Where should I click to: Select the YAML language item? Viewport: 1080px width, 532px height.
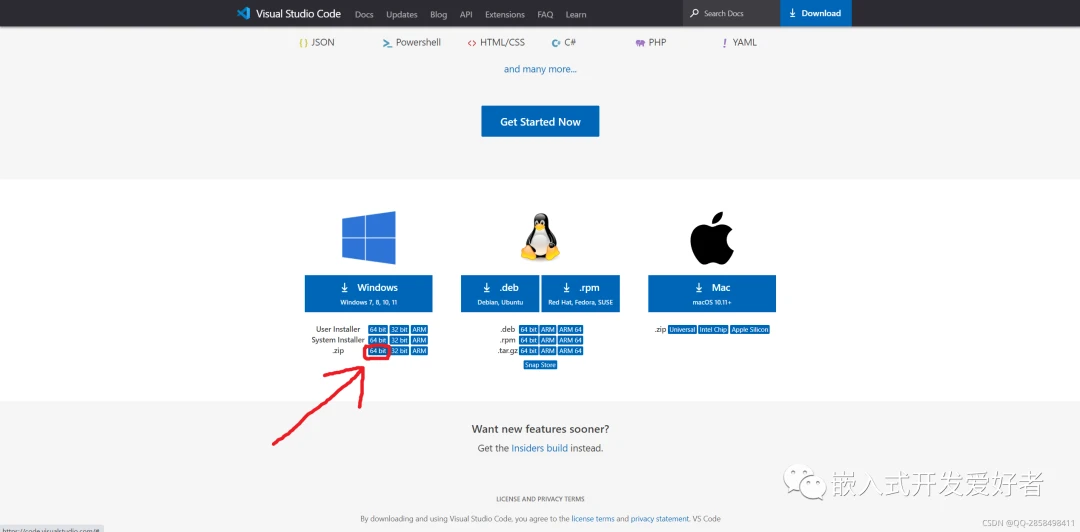click(x=739, y=42)
